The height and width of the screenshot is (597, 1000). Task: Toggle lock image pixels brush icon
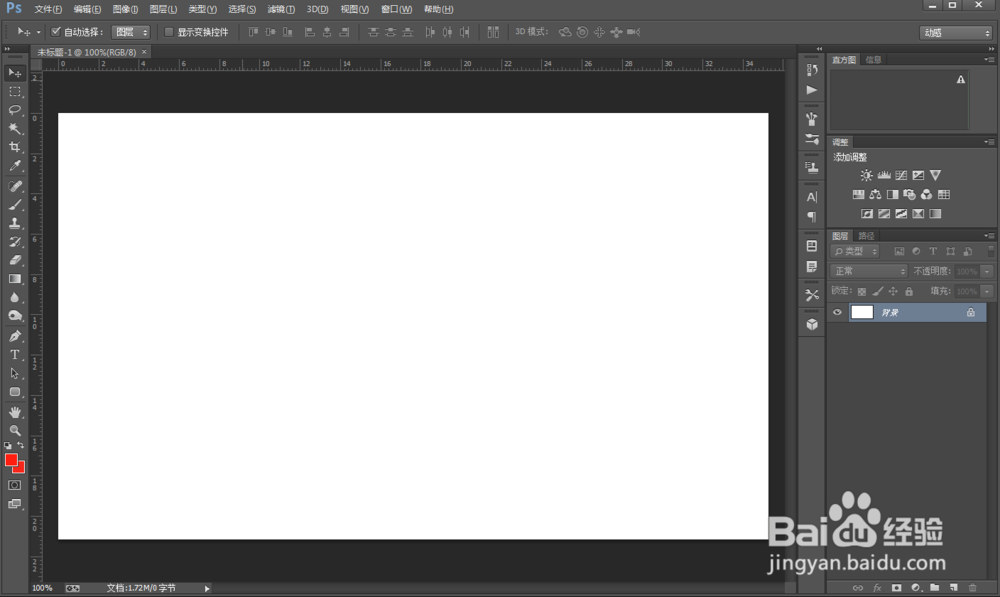tap(878, 291)
